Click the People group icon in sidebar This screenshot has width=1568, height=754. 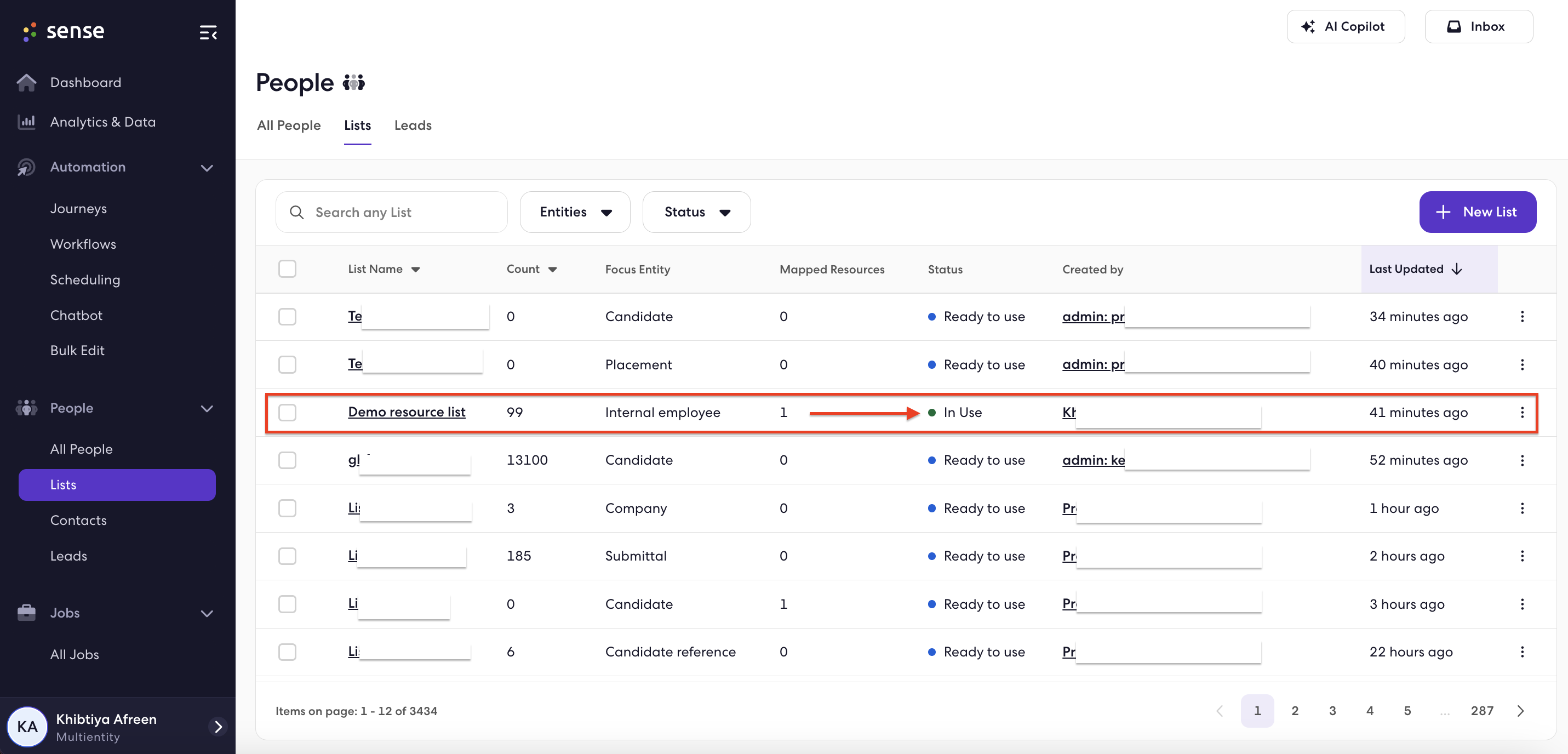[26, 408]
